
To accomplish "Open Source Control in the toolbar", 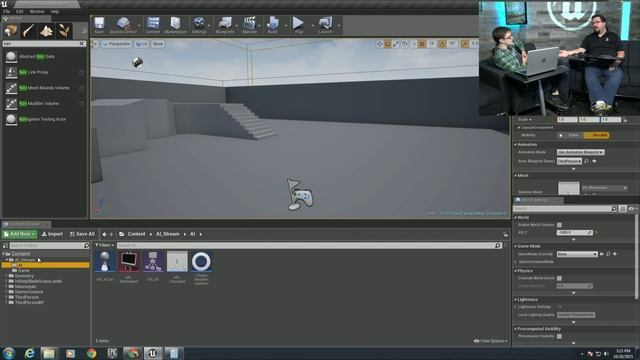I will pos(123,25).
